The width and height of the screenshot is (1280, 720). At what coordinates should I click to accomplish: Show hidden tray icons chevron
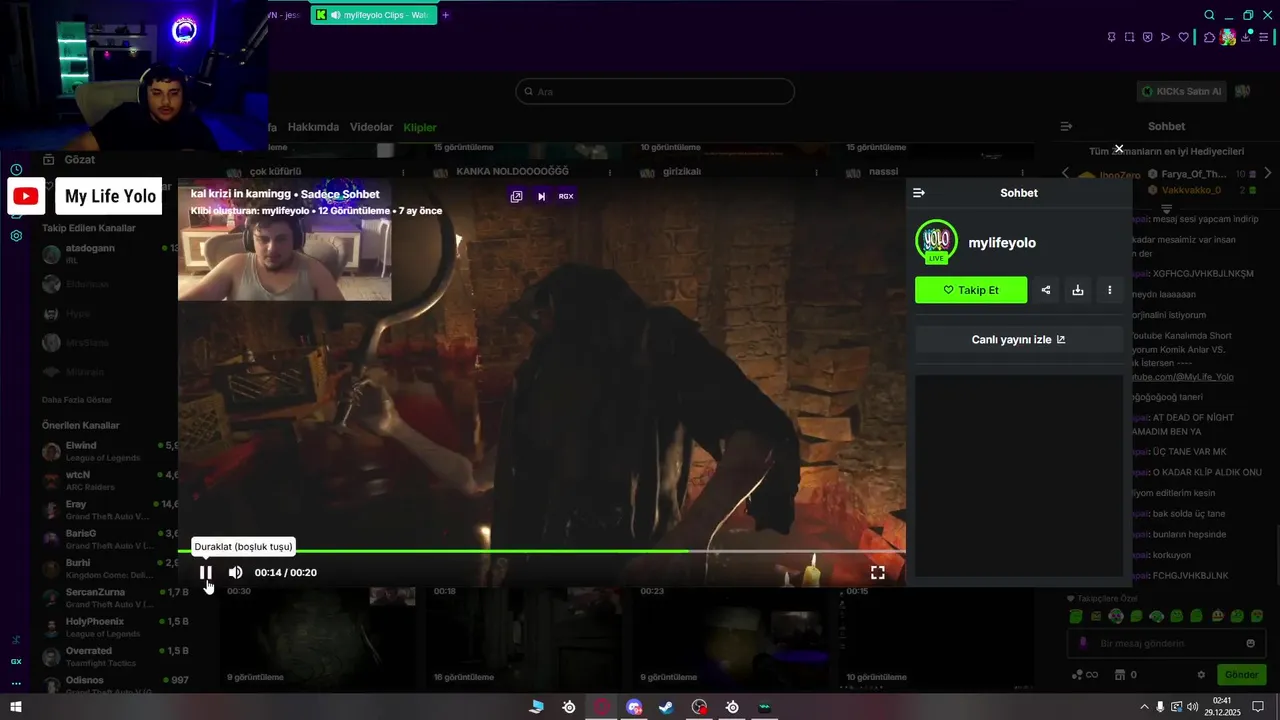click(x=1144, y=707)
